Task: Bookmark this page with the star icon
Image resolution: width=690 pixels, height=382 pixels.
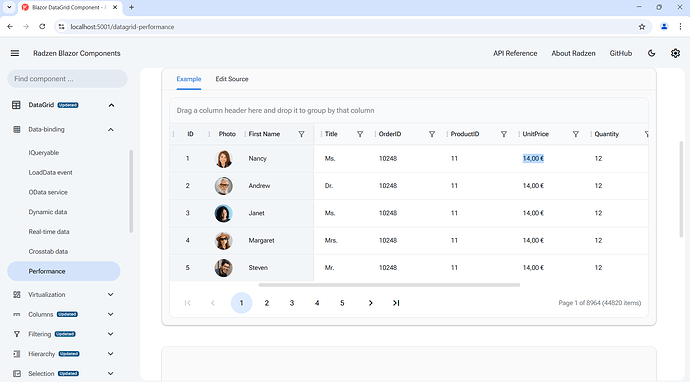Action: (x=642, y=27)
